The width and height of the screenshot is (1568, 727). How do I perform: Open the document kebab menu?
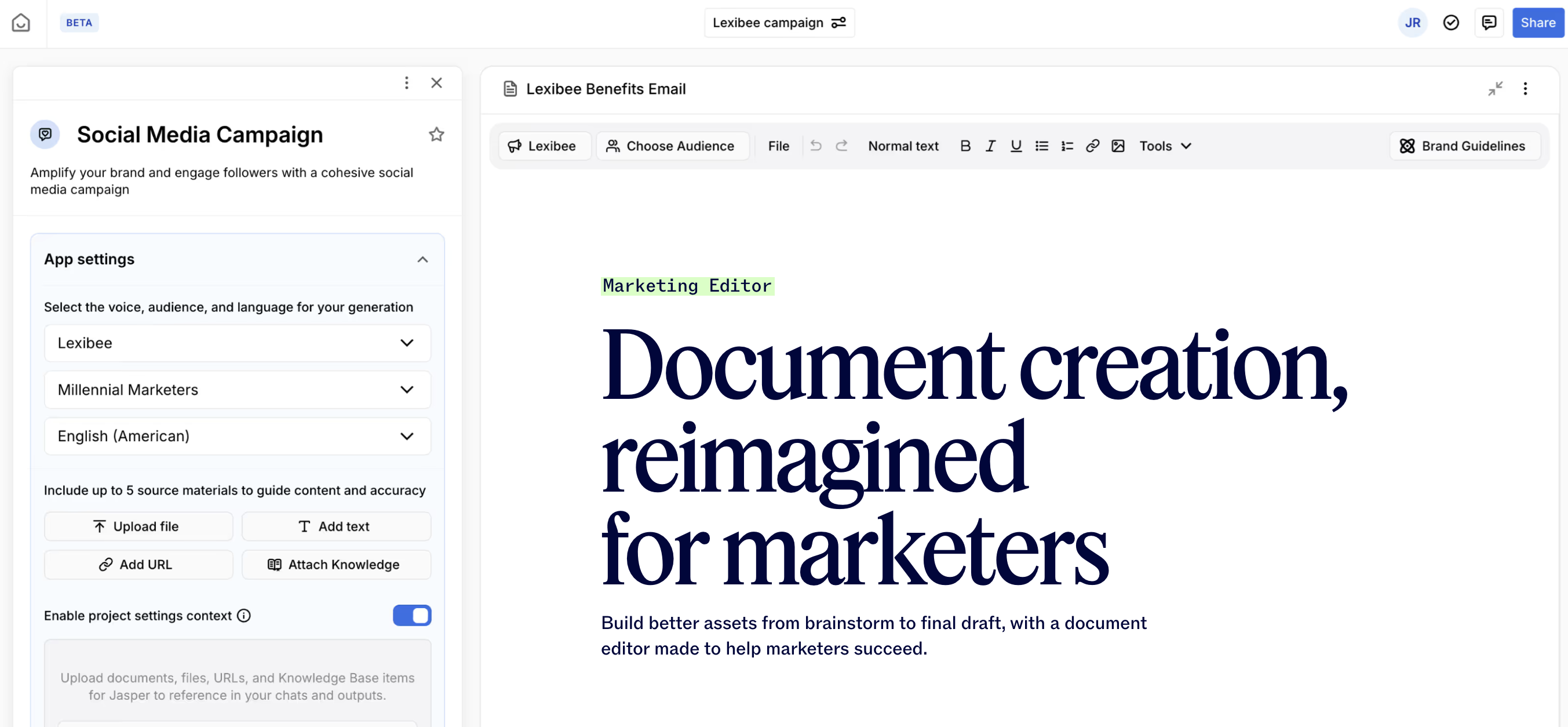click(1525, 89)
